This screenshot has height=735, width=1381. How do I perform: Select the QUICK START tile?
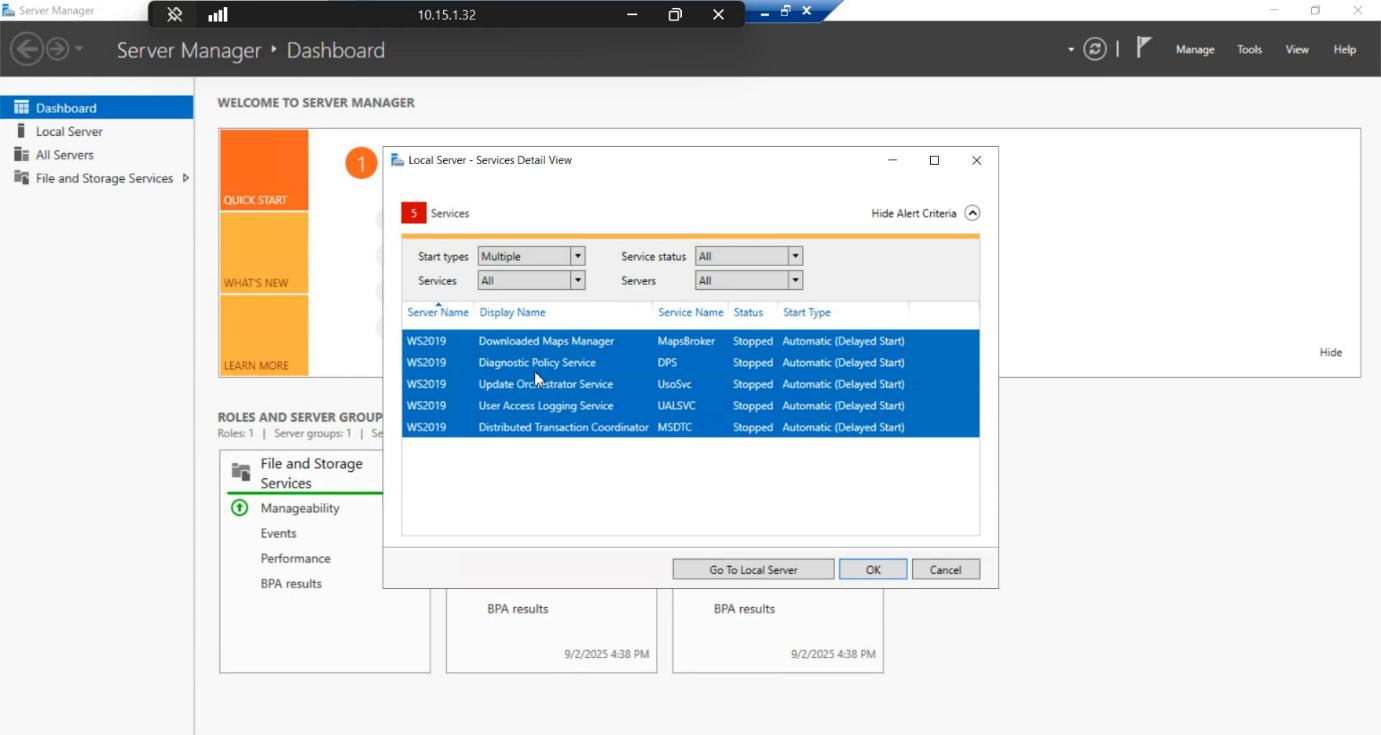click(x=264, y=170)
